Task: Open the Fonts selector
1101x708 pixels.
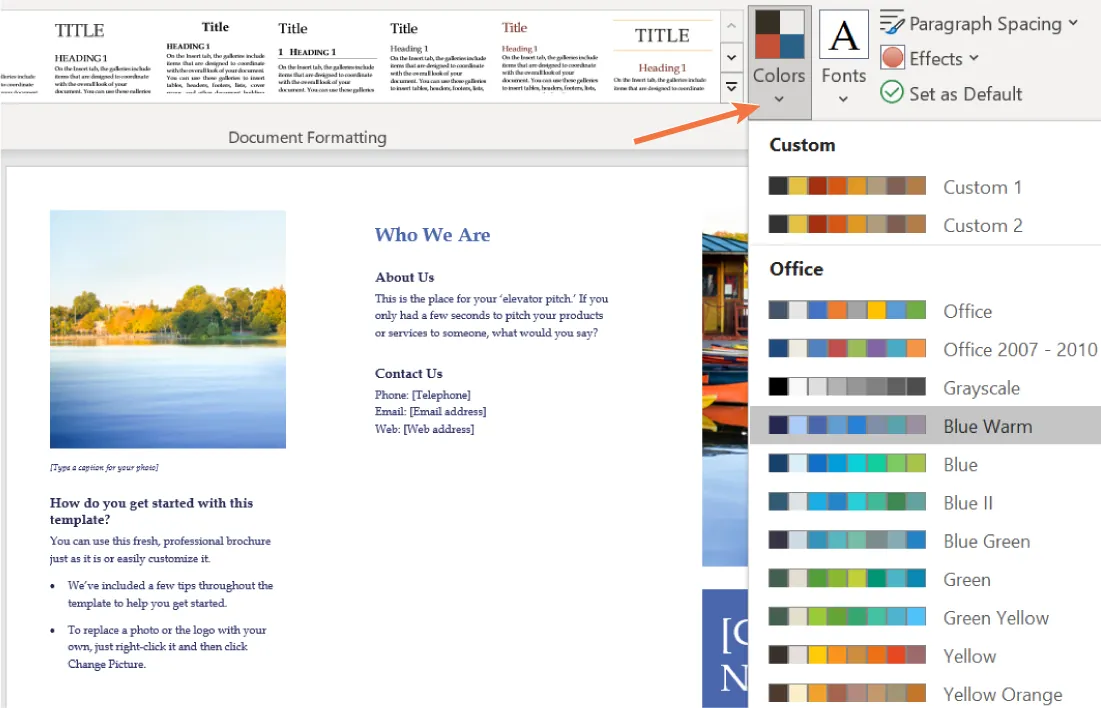Action: coord(843,60)
